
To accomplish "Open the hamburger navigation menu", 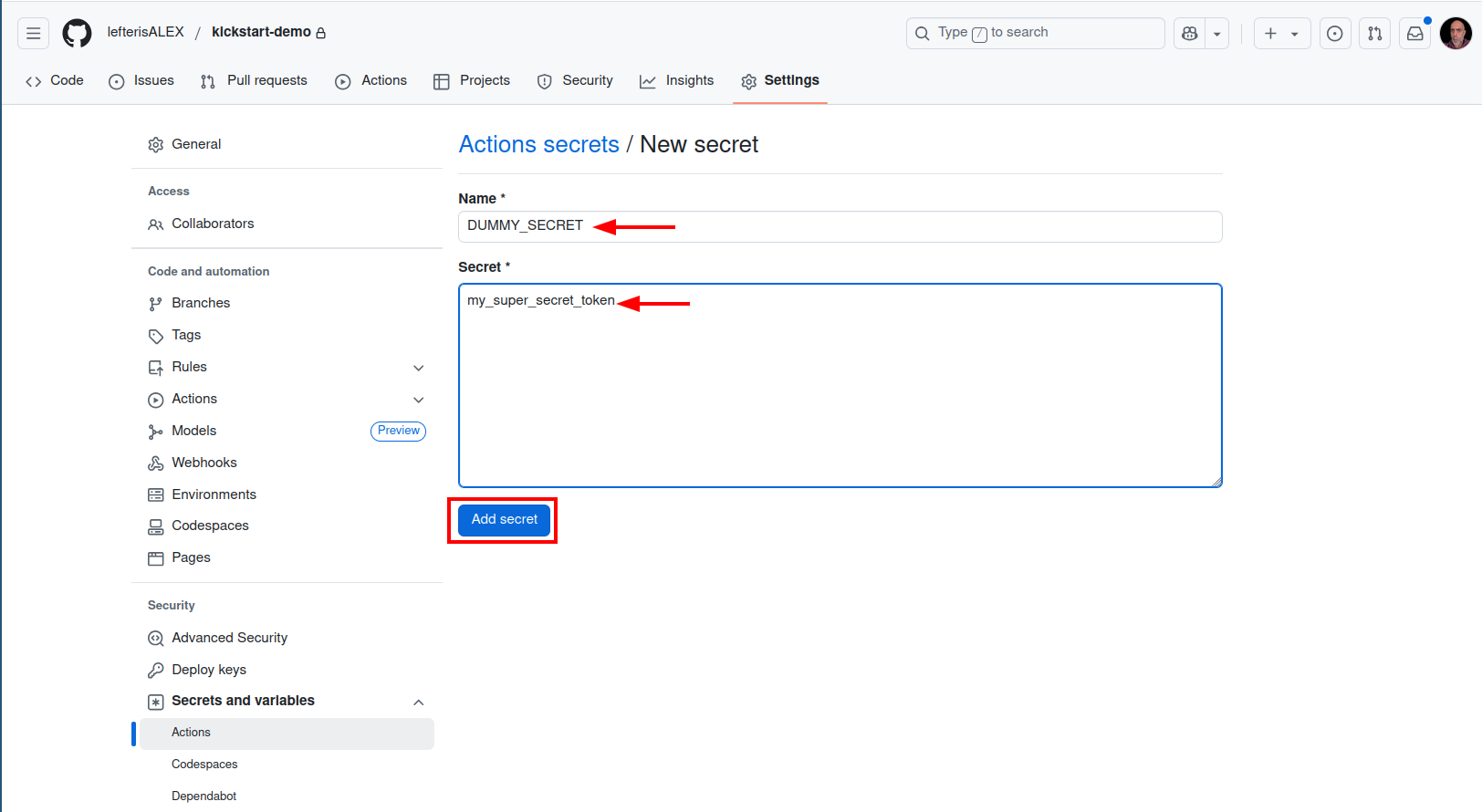I will tap(33, 34).
